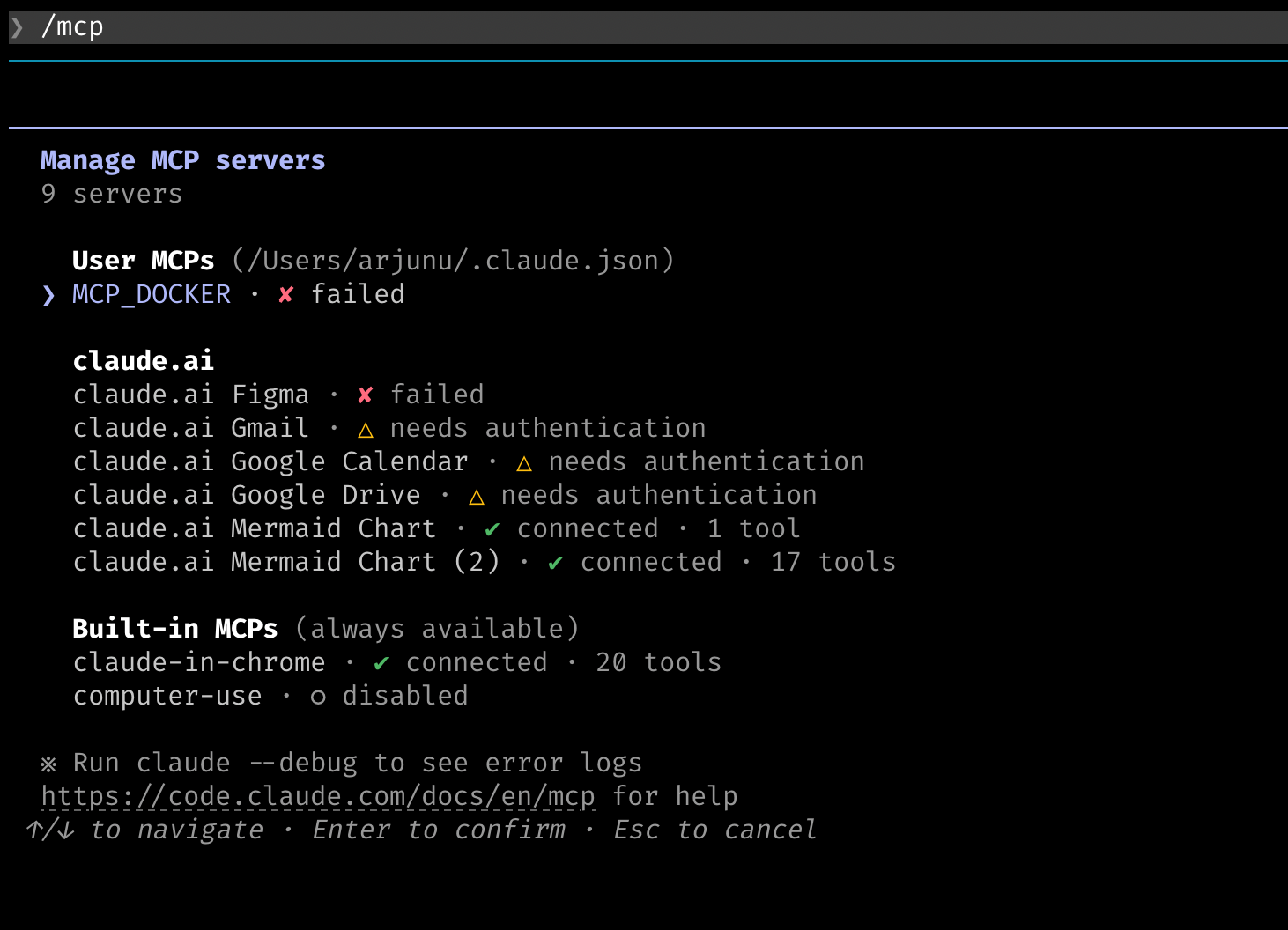Click the '20 tools' count text
Viewport: 1288px width, 930px height.
[659, 662]
